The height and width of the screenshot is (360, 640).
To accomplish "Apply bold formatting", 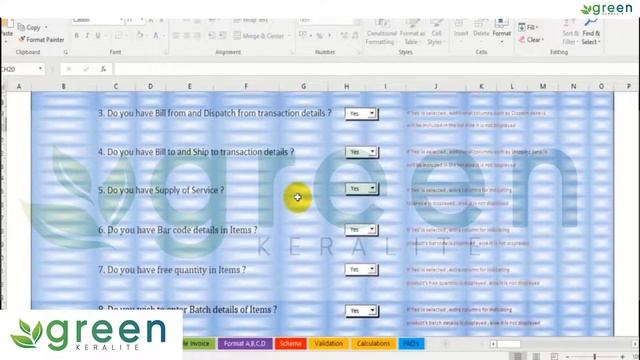I will pyautogui.click(x=76, y=36).
